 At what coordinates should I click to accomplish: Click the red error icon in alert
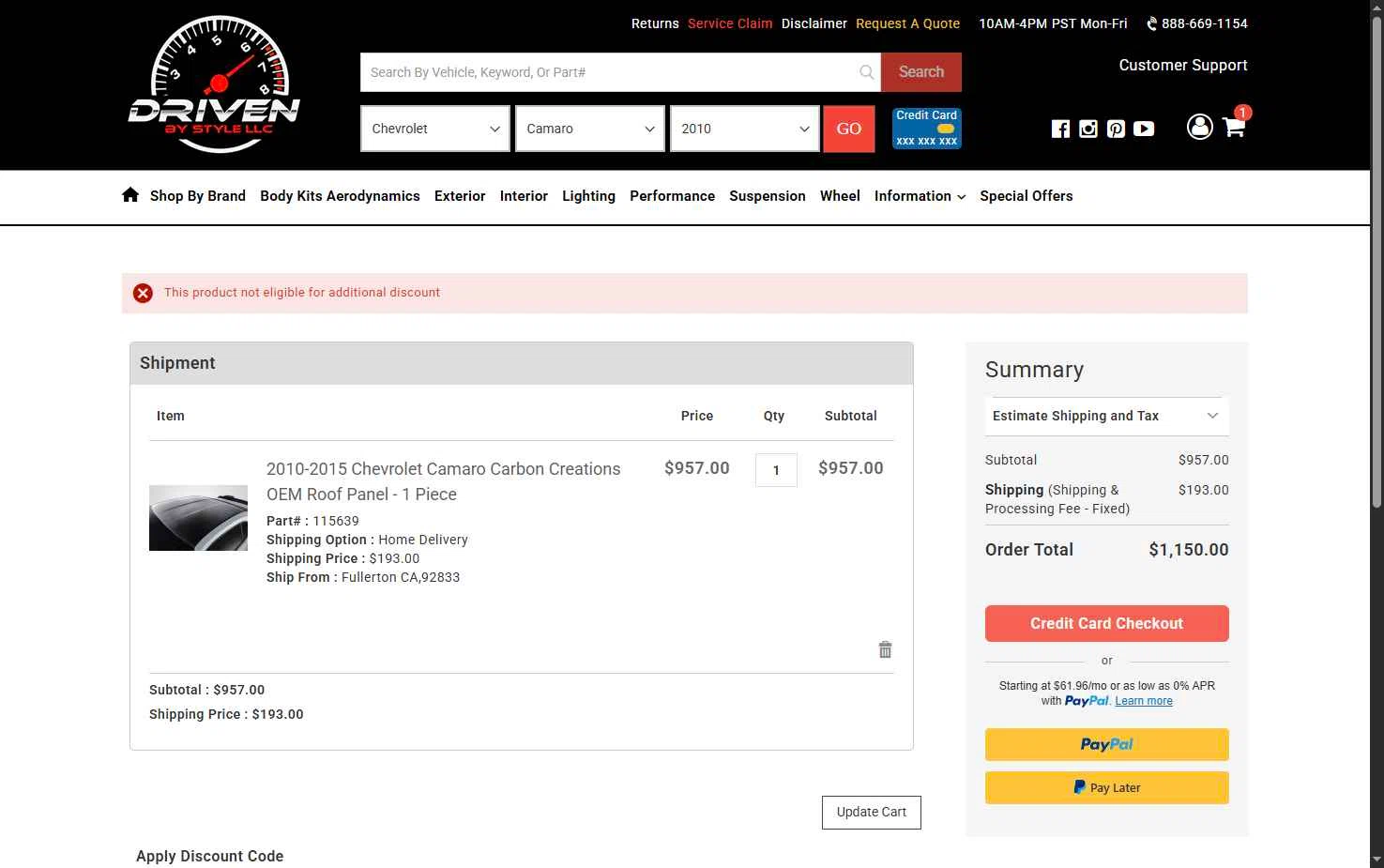(x=143, y=293)
